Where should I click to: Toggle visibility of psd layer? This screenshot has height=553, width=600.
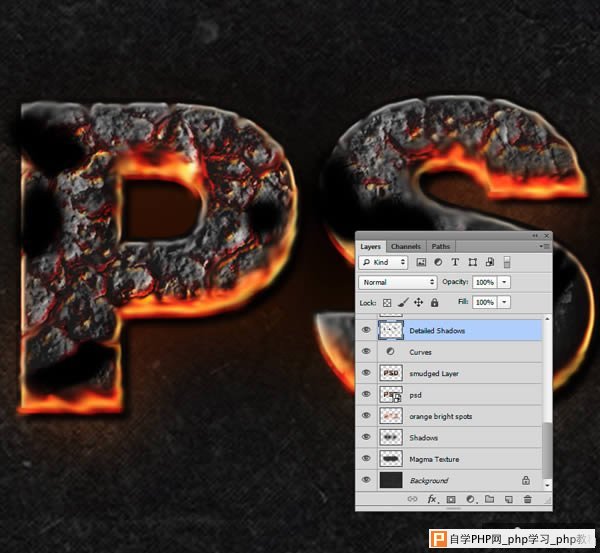(x=366, y=394)
